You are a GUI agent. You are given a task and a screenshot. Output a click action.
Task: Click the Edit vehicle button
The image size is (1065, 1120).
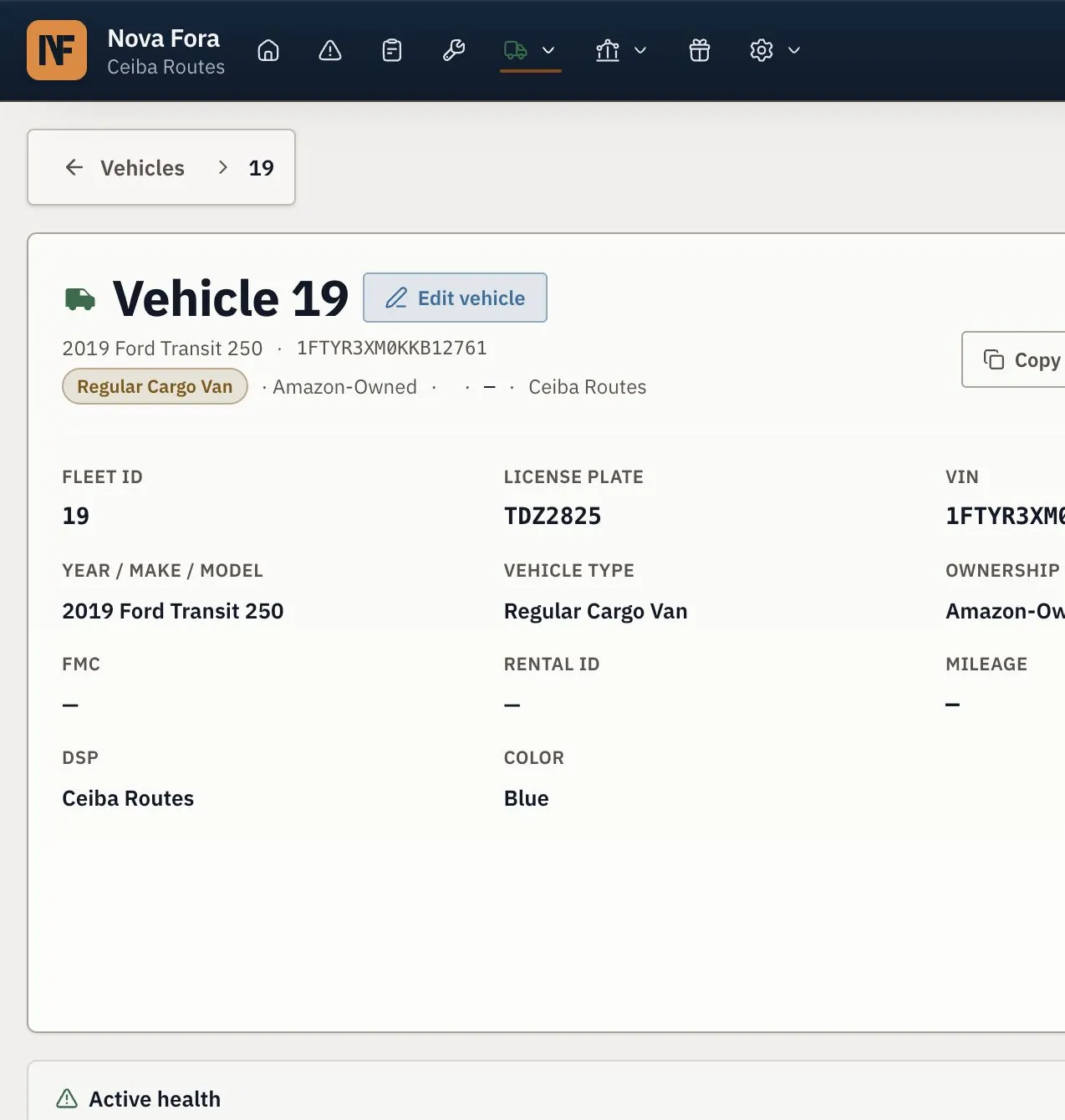point(455,298)
